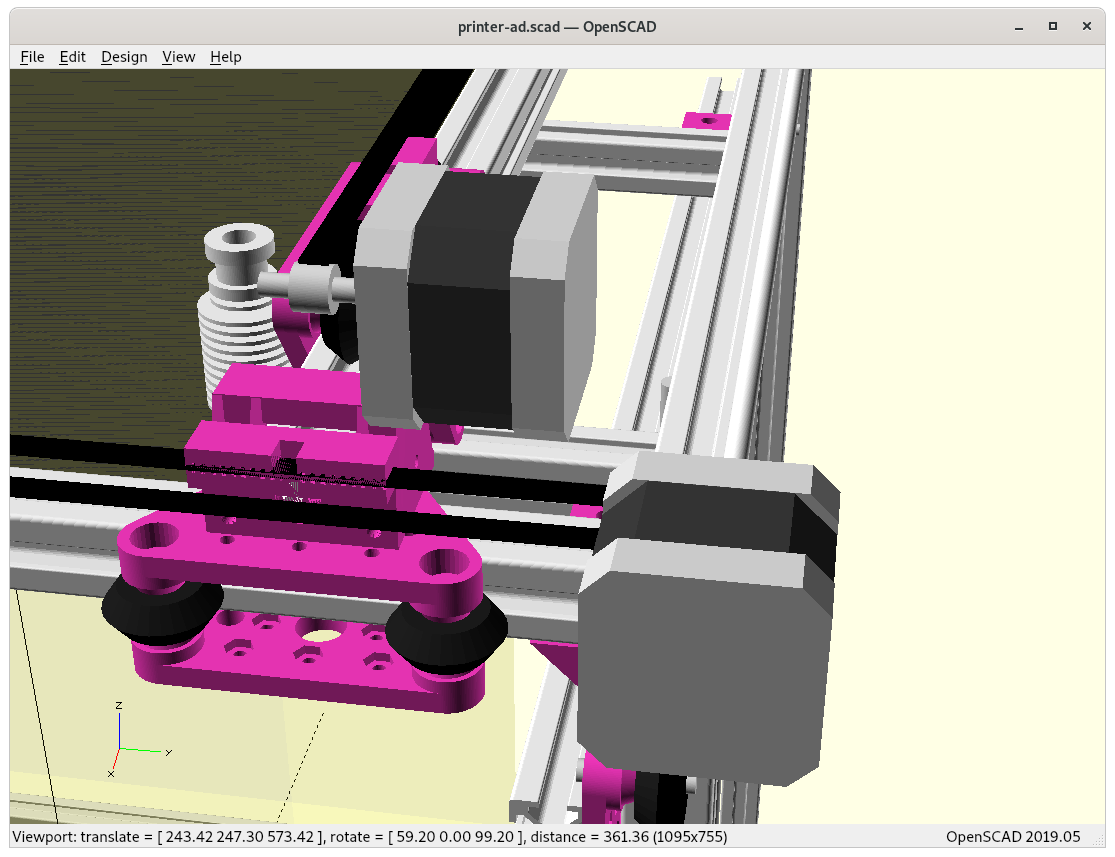The width and height of the screenshot is (1115, 857).
Task: Open the File menu
Action: pyautogui.click(x=32, y=57)
